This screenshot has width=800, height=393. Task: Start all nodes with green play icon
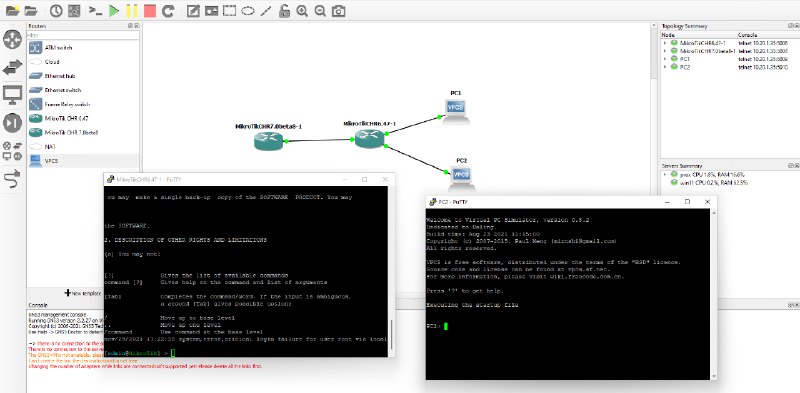[114, 10]
